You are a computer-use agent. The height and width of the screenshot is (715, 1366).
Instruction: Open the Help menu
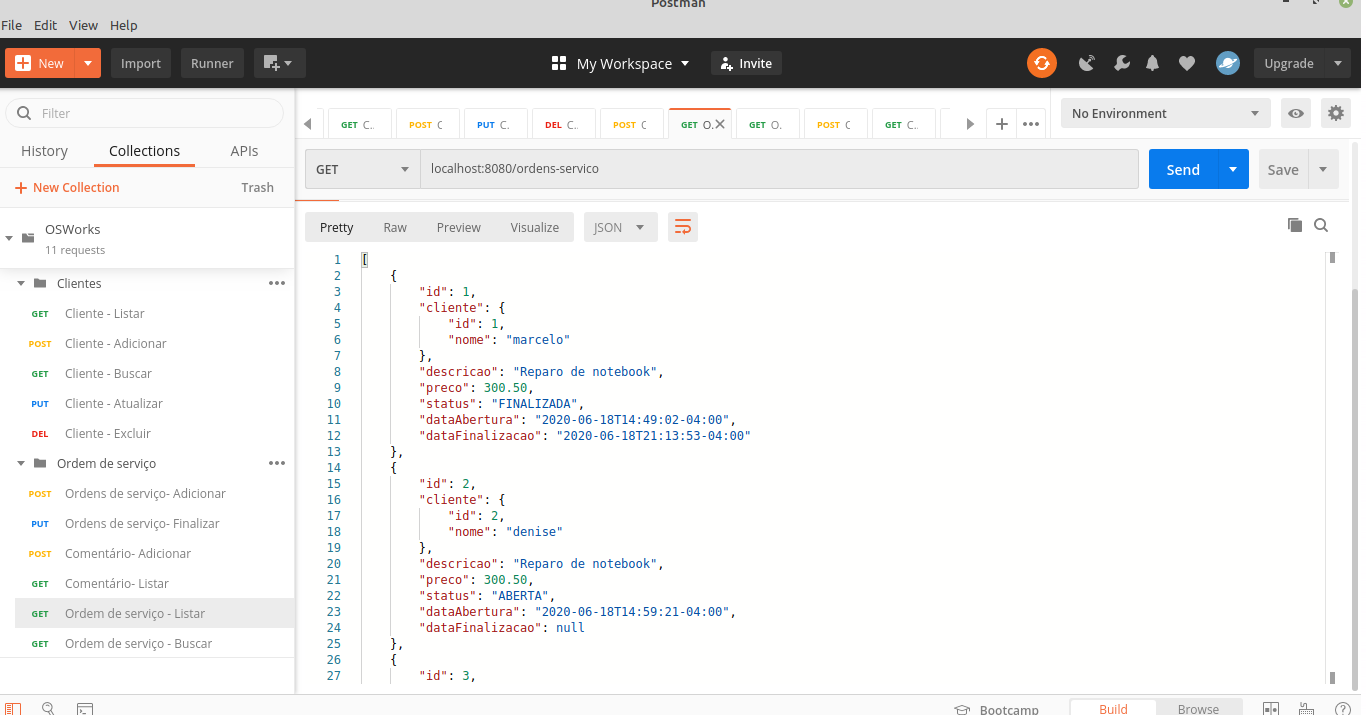124,25
